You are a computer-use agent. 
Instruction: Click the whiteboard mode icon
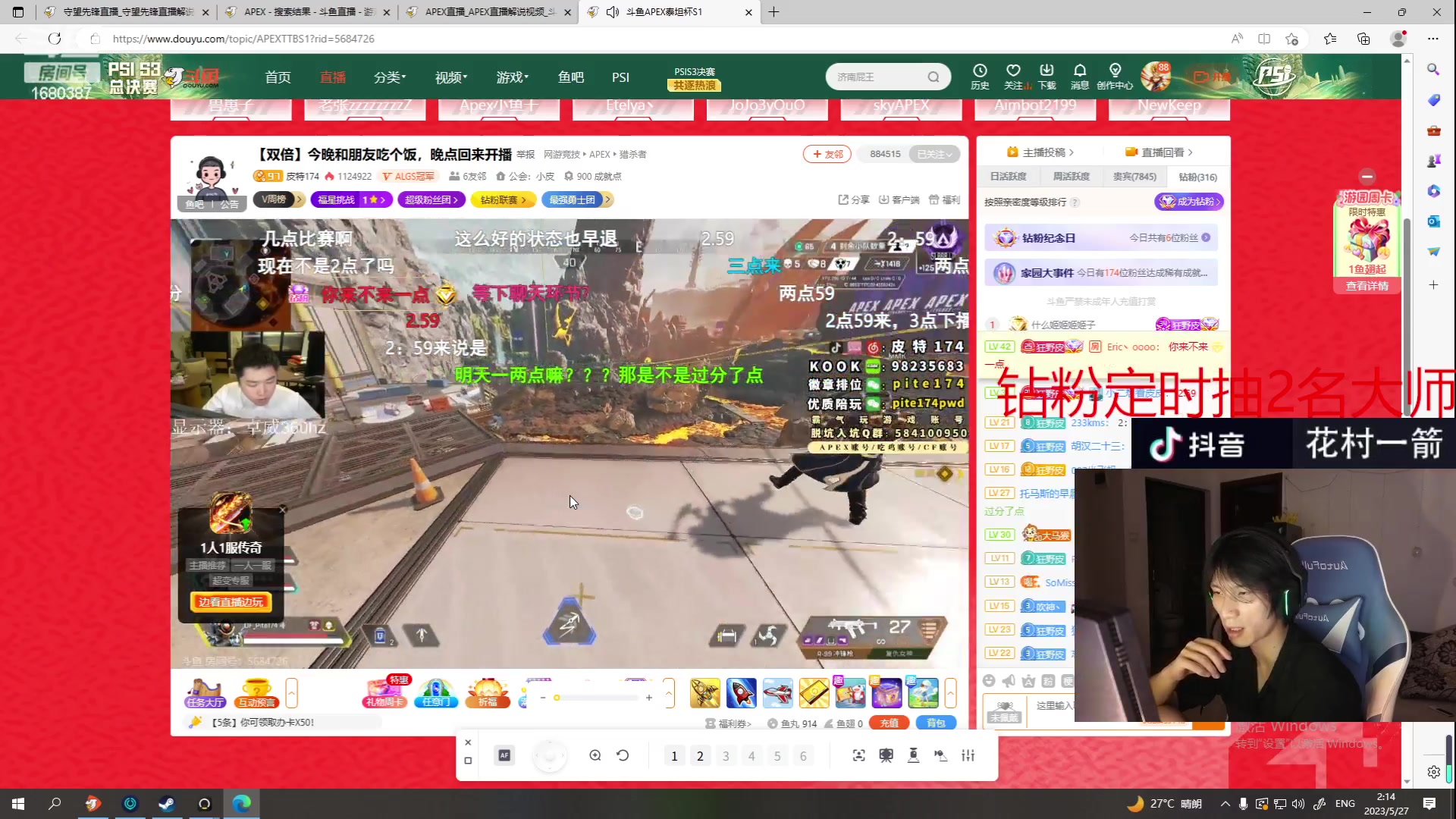(x=940, y=755)
